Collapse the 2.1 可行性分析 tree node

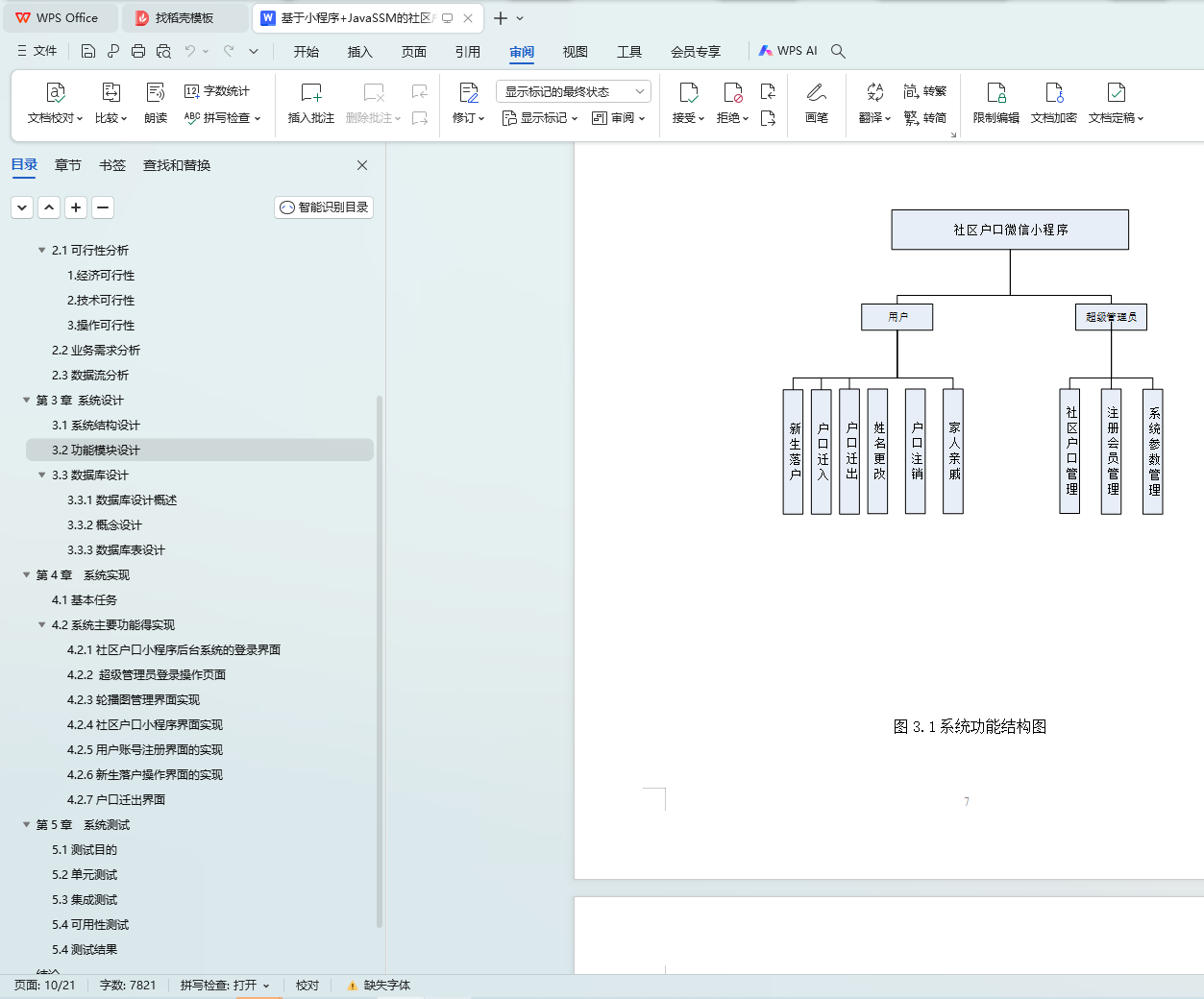41,251
